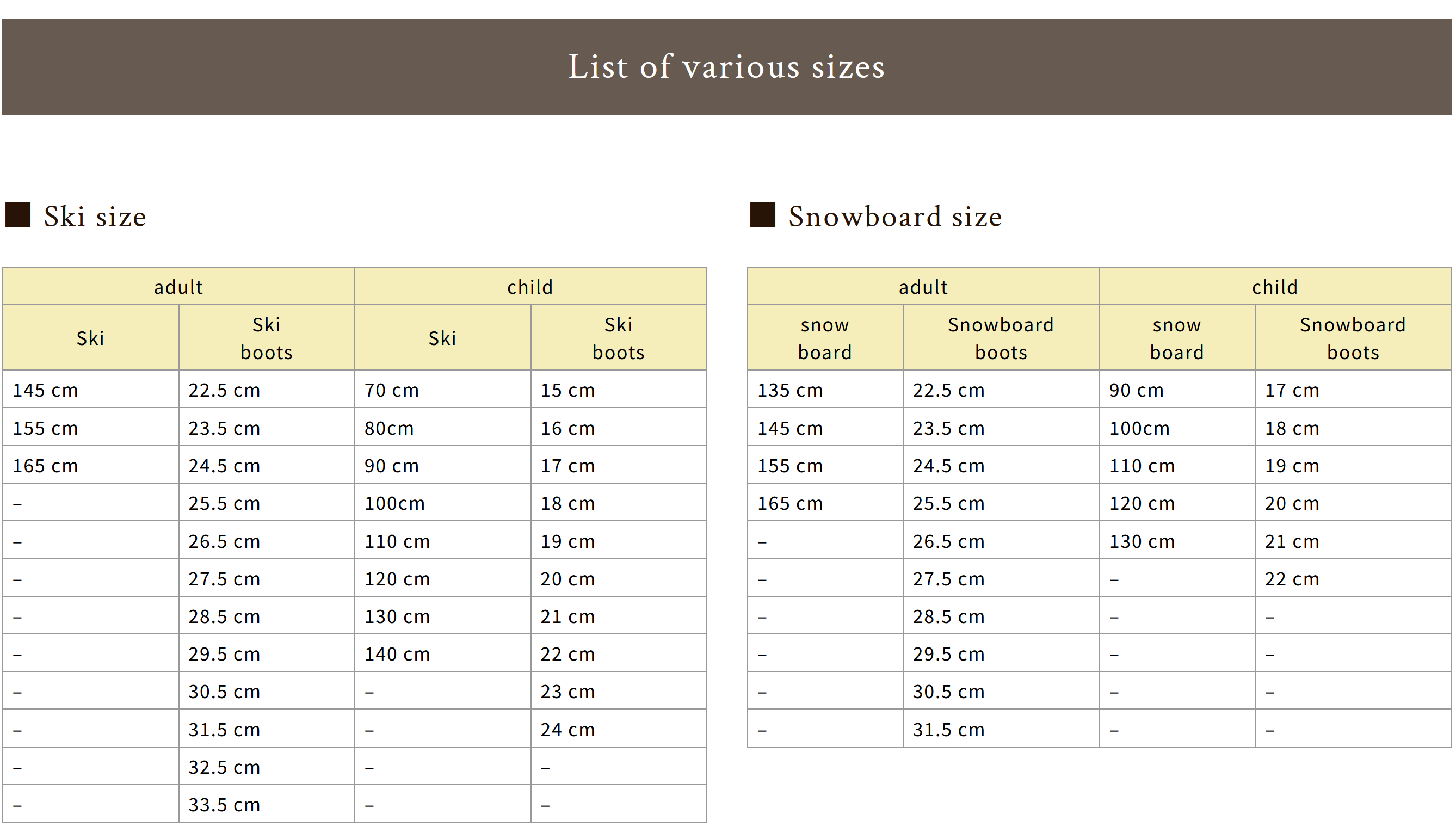Select the 23 cm child ski boots cell

pyautogui.click(x=567, y=692)
